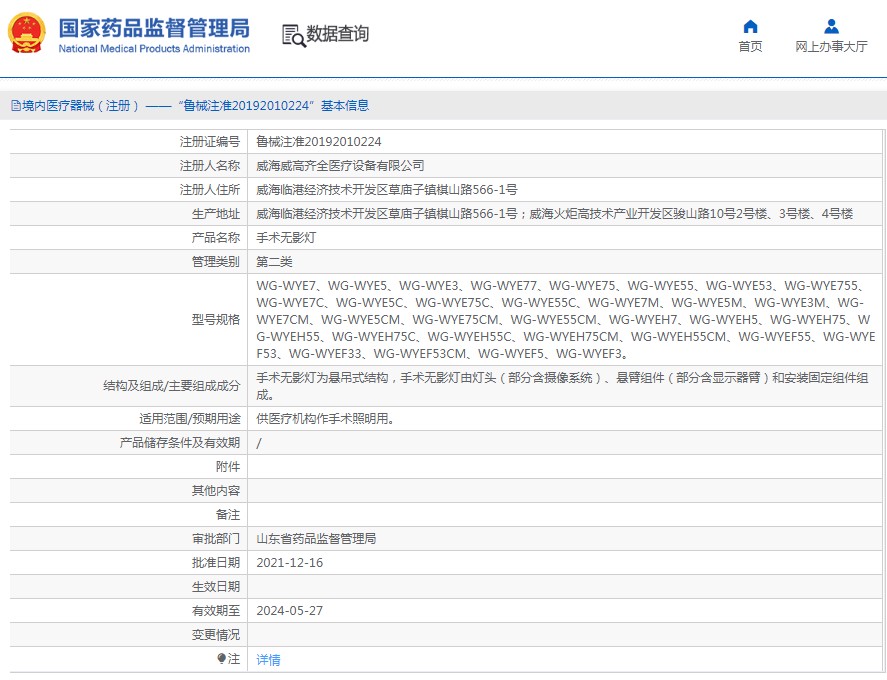The height and width of the screenshot is (680, 887).
Task: Click slash value in storage conditions row
Action: (259, 443)
